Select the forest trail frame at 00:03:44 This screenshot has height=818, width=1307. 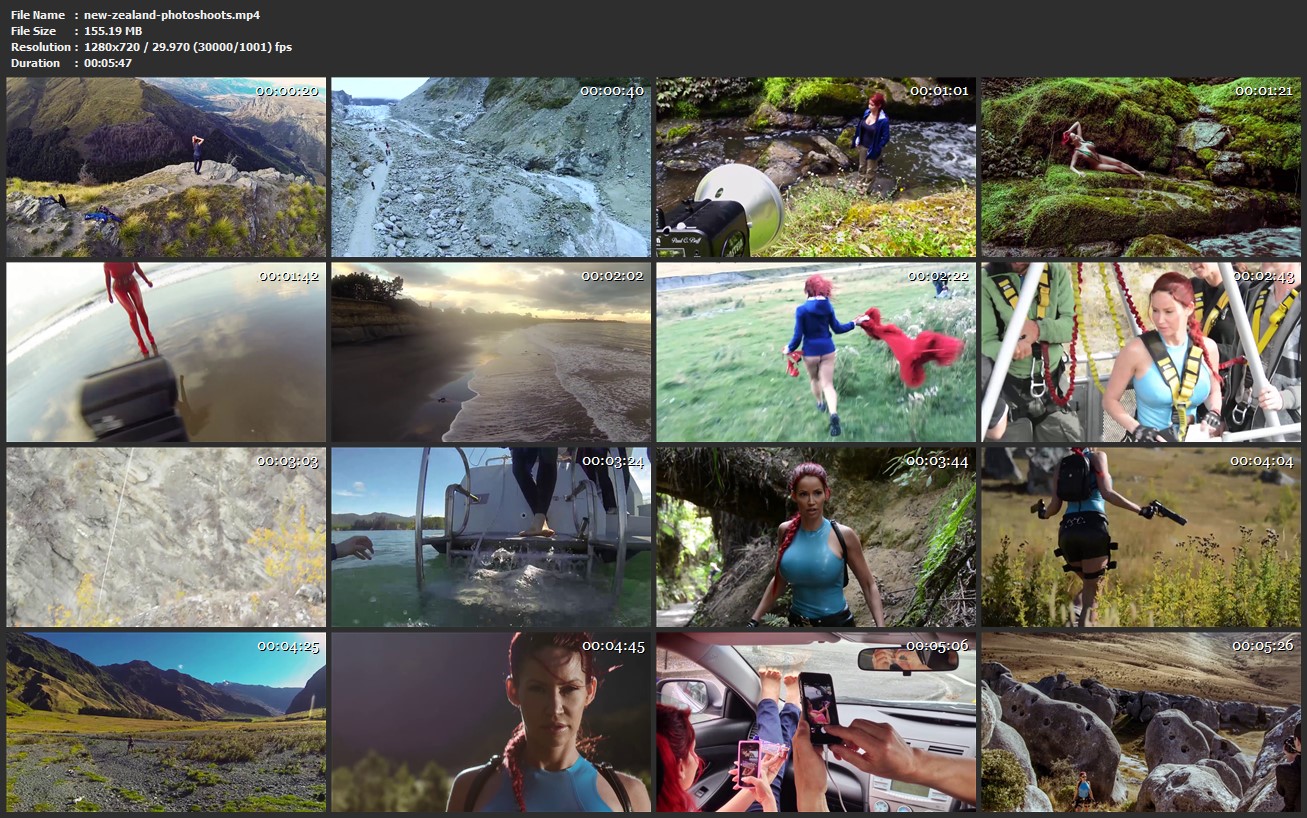pyautogui.click(x=816, y=537)
